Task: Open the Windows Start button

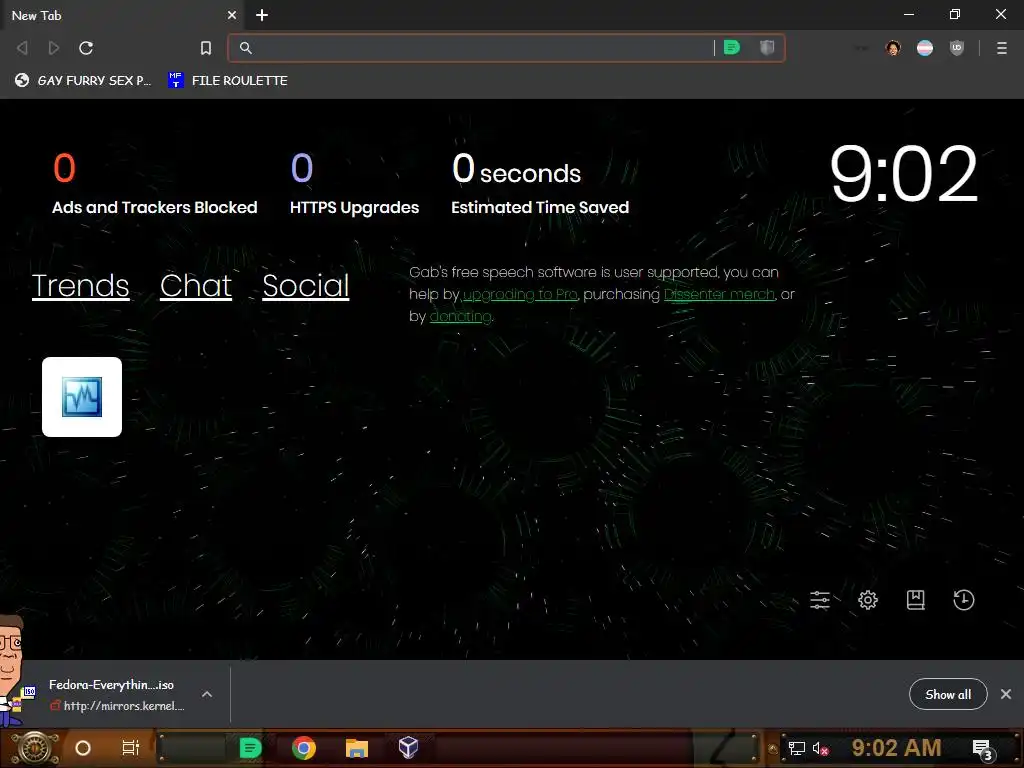Action: (35, 748)
